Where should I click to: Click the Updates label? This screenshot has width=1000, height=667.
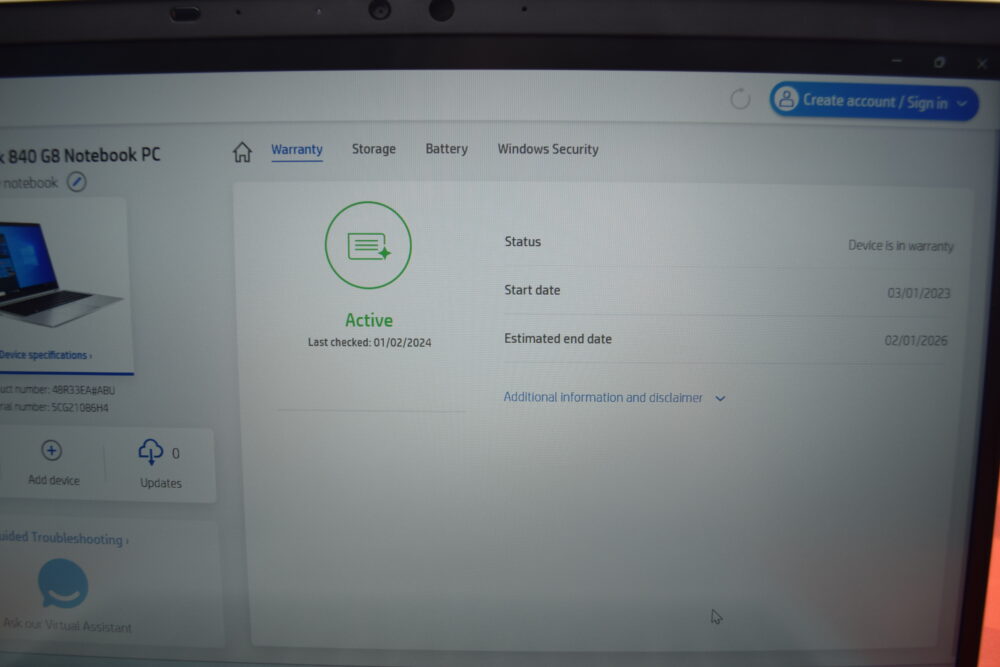point(161,483)
